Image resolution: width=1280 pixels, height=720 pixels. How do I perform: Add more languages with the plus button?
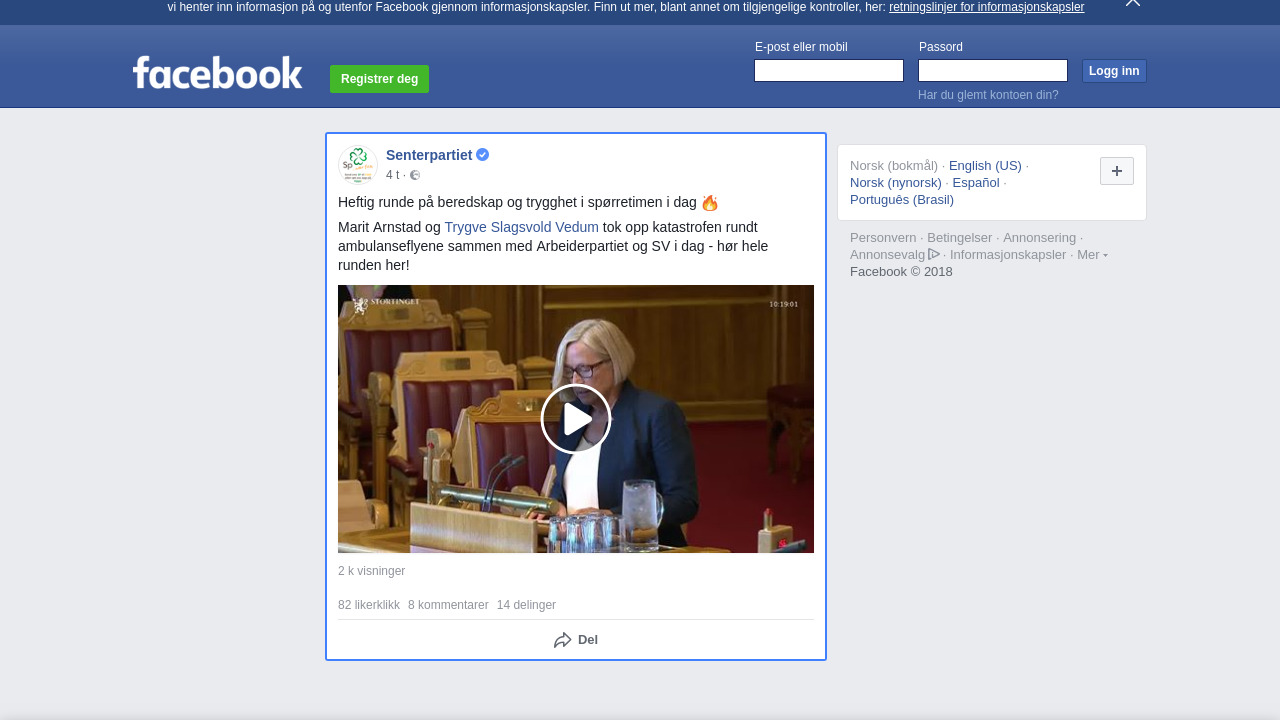(1117, 171)
